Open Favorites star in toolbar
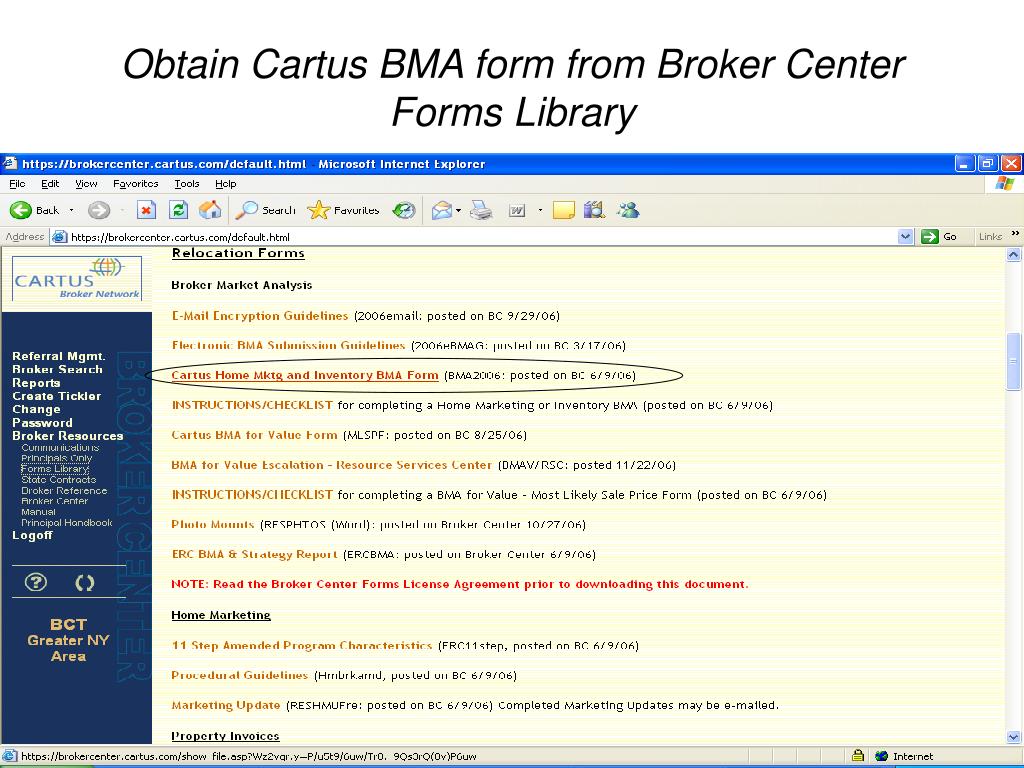Viewport: 1024px width, 768px height. click(318, 210)
